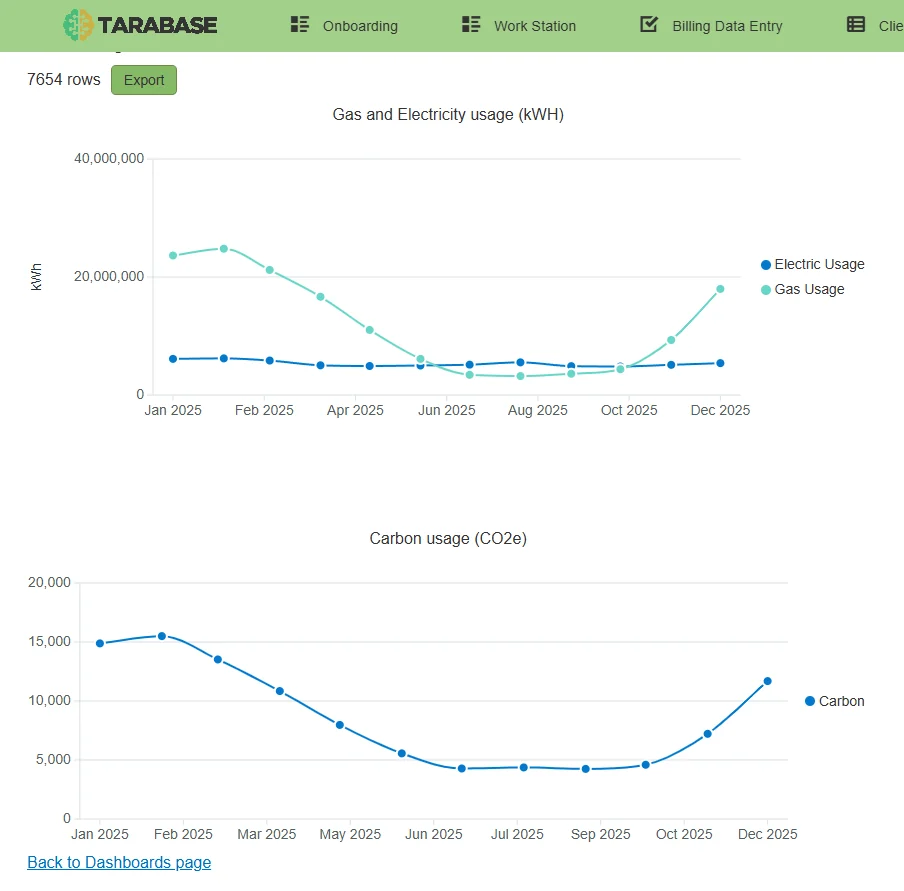Click the kWh axis title

tap(36, 277)
